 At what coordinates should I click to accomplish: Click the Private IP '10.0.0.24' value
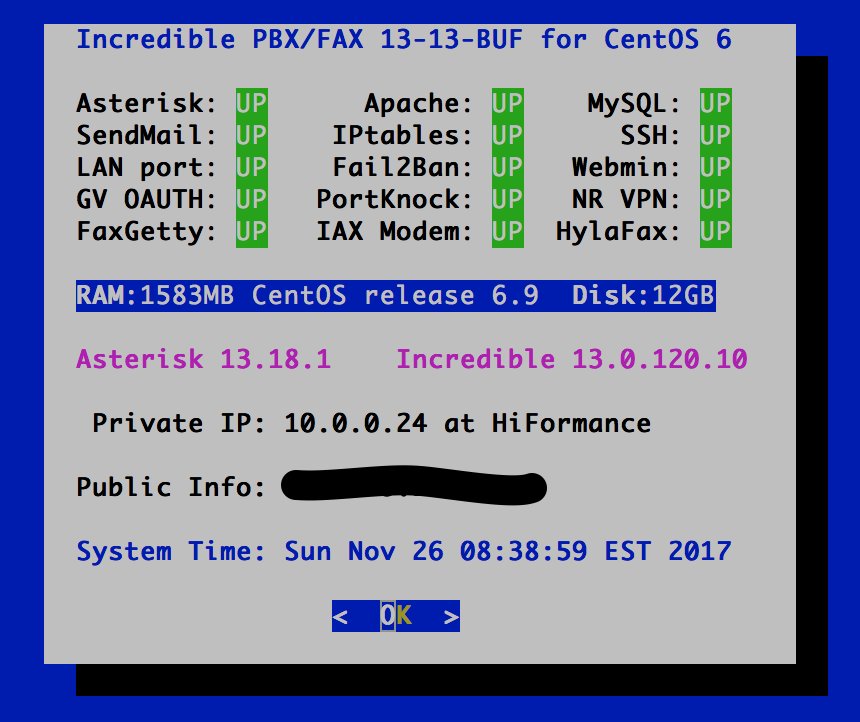[355, 424]
